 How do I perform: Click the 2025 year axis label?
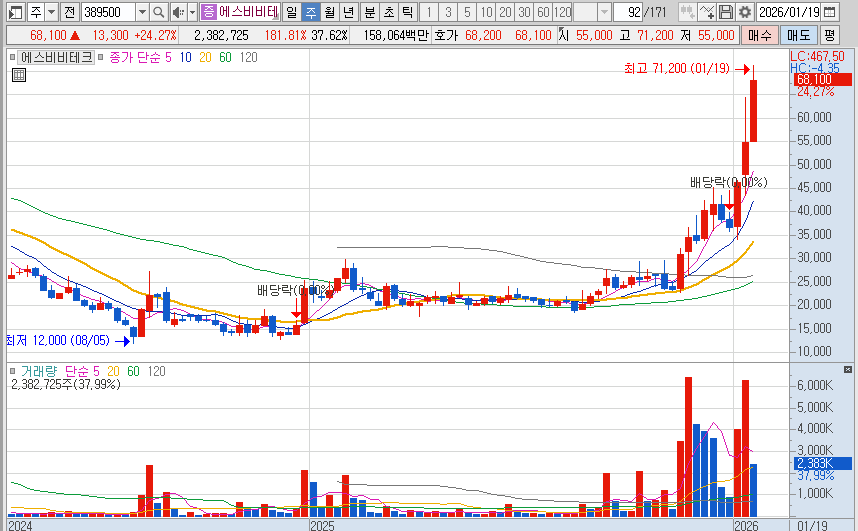[322, 525]
